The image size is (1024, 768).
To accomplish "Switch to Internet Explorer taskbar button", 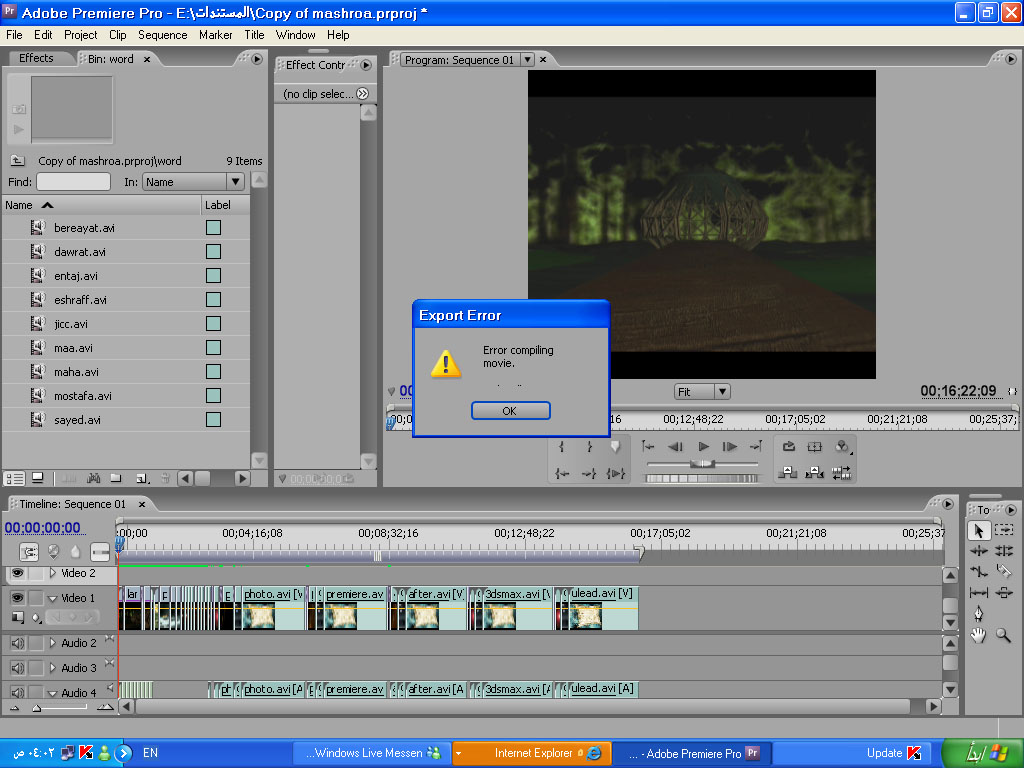I will pos(532,753).
